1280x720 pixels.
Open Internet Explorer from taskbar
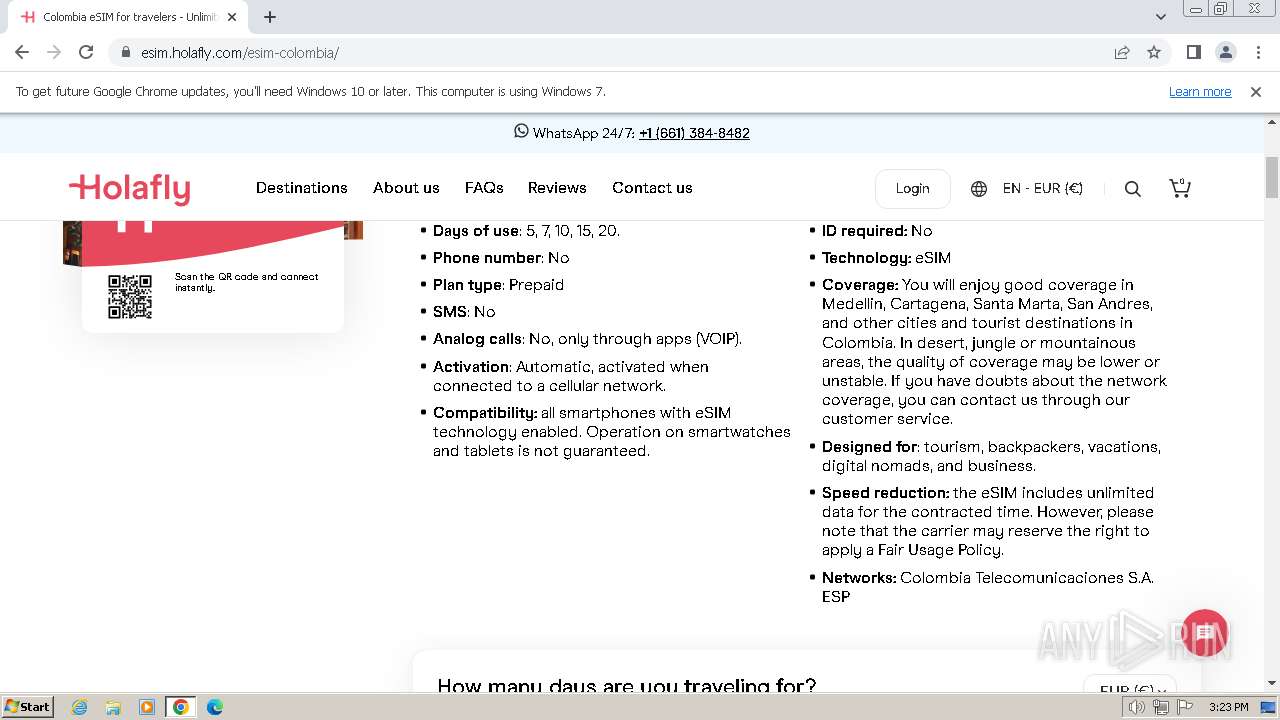pyautogui.click(x=80, y=707)
